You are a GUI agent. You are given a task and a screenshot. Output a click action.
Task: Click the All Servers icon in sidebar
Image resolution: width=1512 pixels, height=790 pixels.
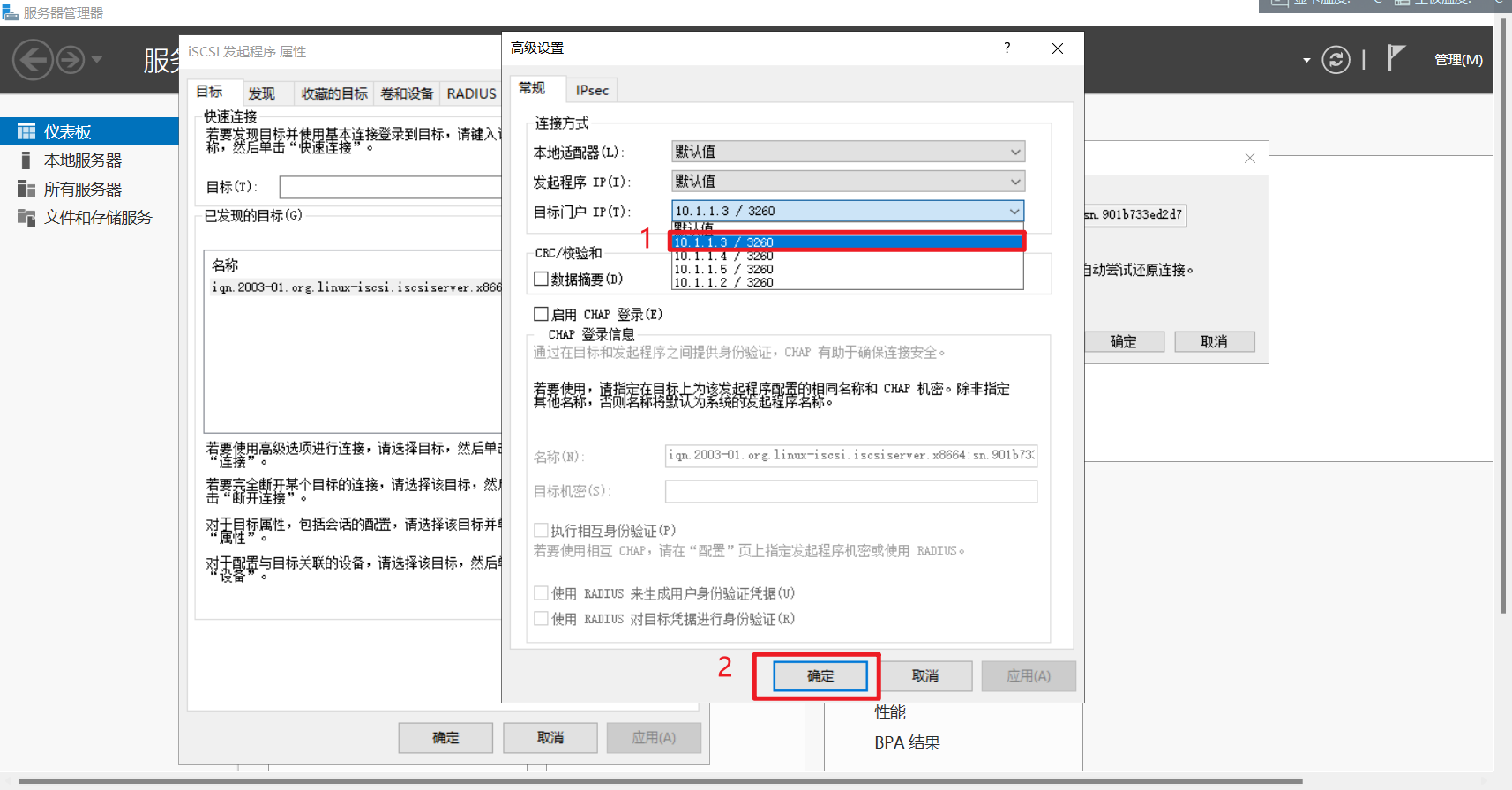click(x=26, y=189)
